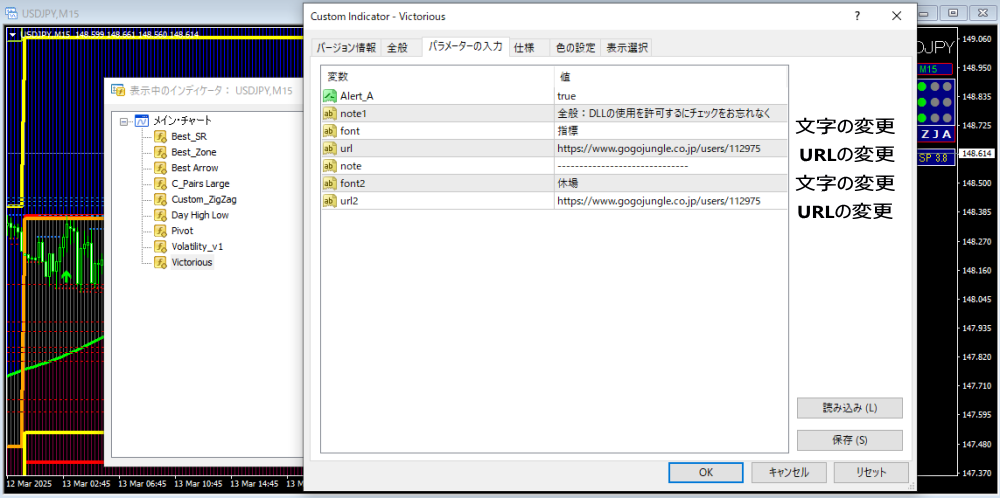Click the chart menu triangle beside USDJPY,M15
The height and width of the screenshot is (498, 1000).
click(x=12, y=34)
